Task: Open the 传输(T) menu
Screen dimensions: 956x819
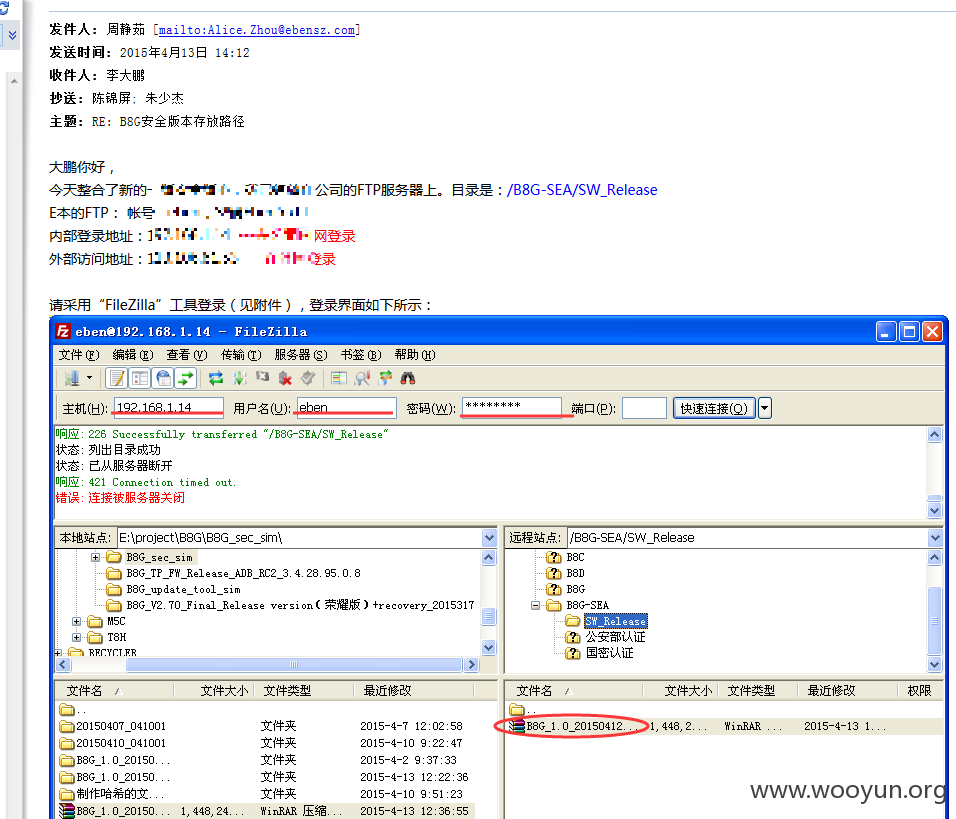Action: [241, 355]
